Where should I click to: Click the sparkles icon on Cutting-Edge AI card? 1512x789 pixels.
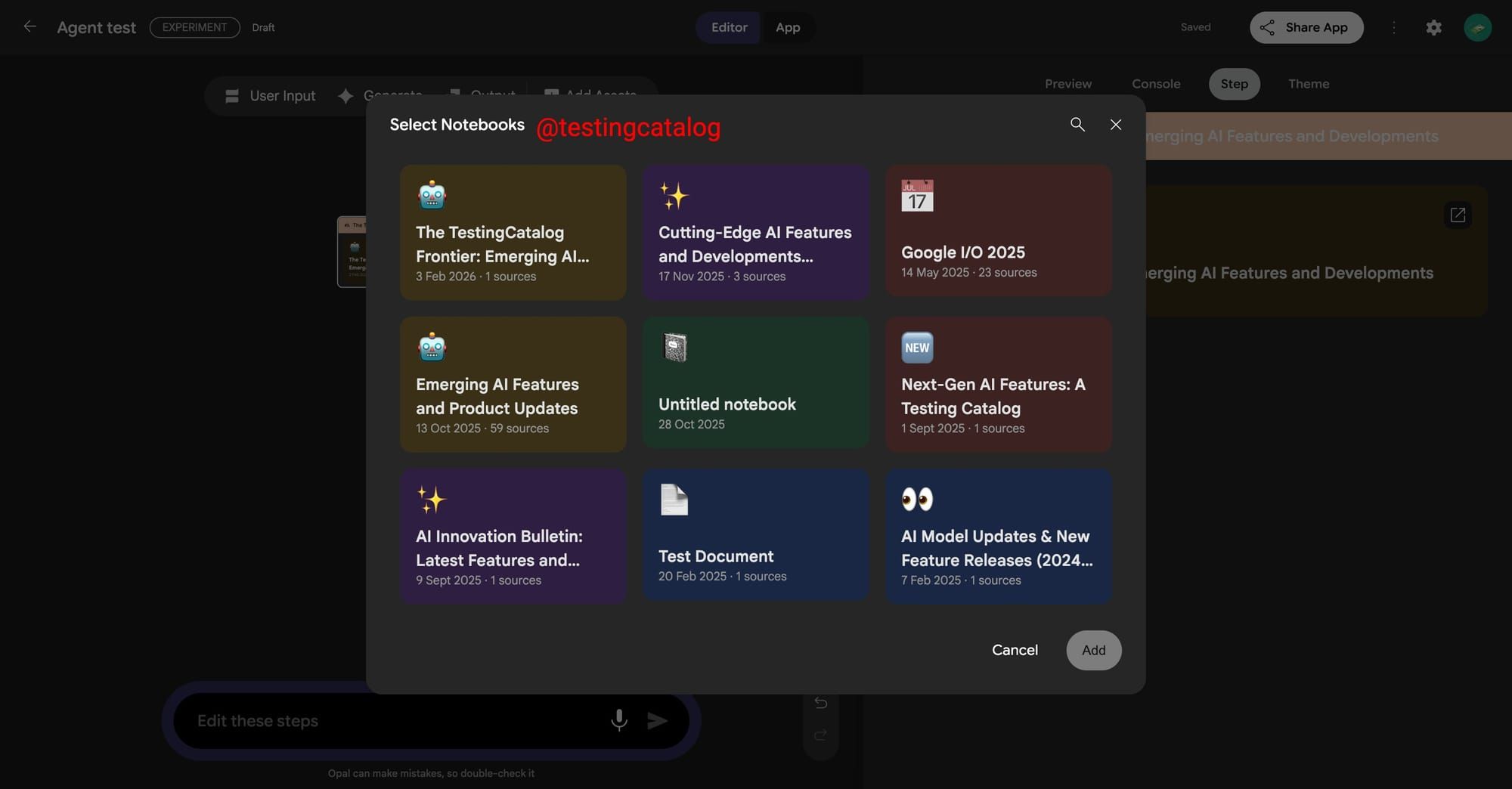click(x=674, y=195)
